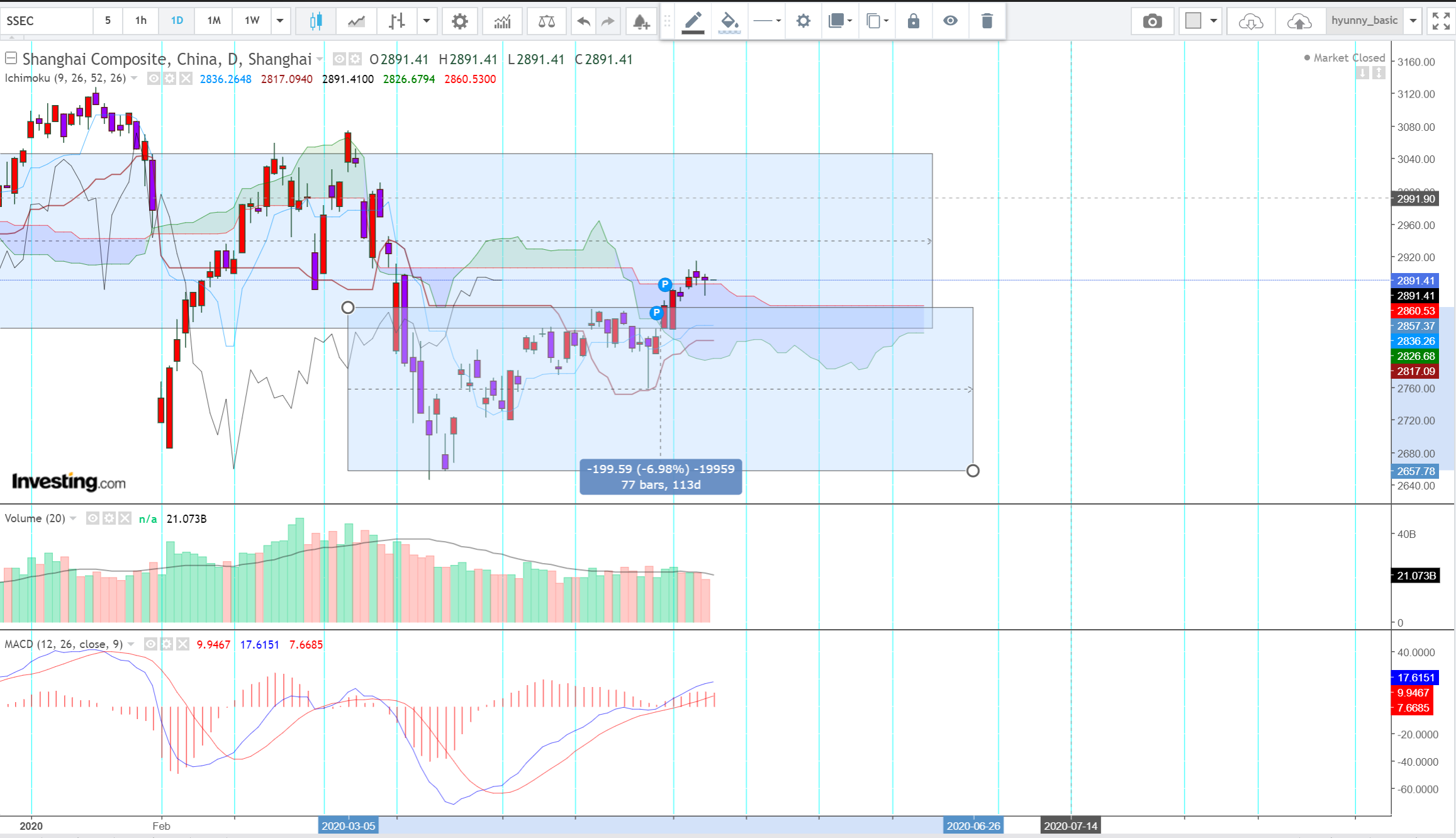Select the candlestick chart style icon

point(316,21)
